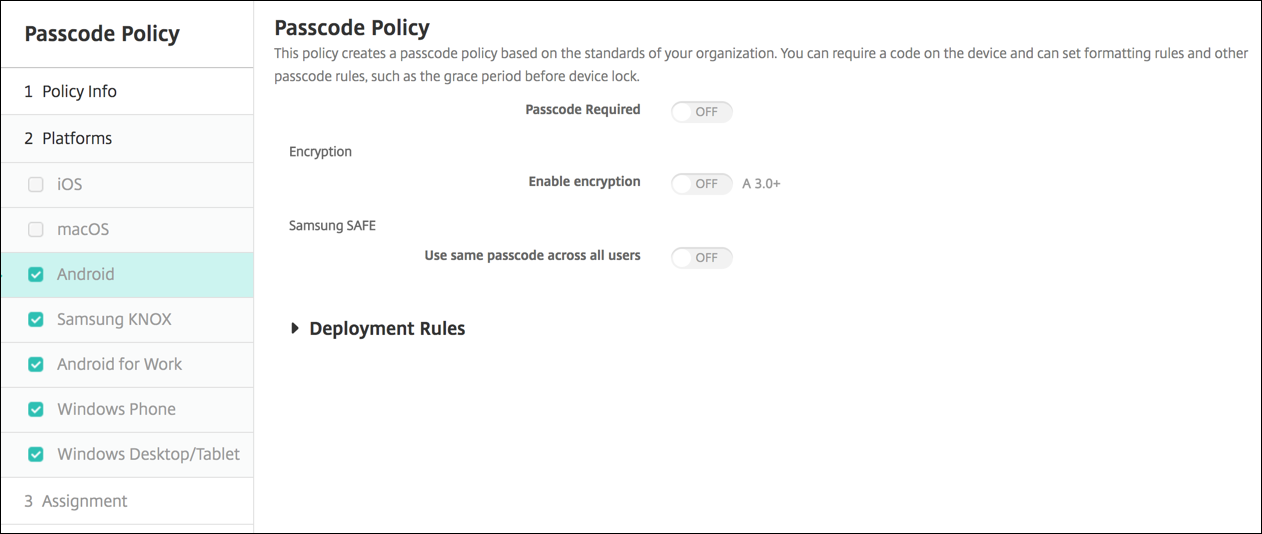Select the Windows Desktop/Tablet platform label

[x=148, y=454]
